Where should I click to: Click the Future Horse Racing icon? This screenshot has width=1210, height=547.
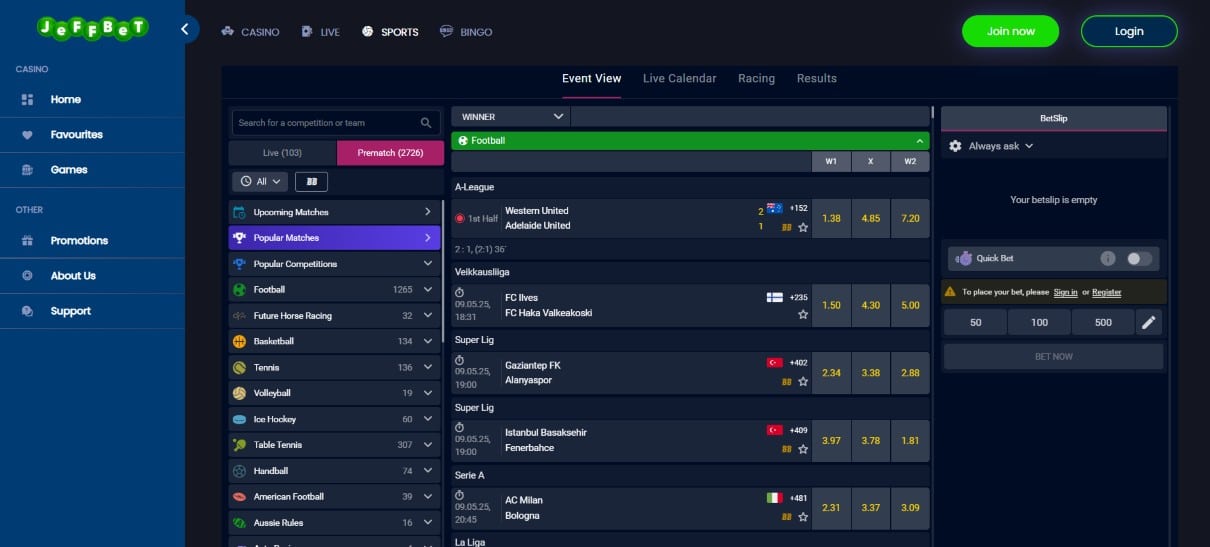[239, 316]
